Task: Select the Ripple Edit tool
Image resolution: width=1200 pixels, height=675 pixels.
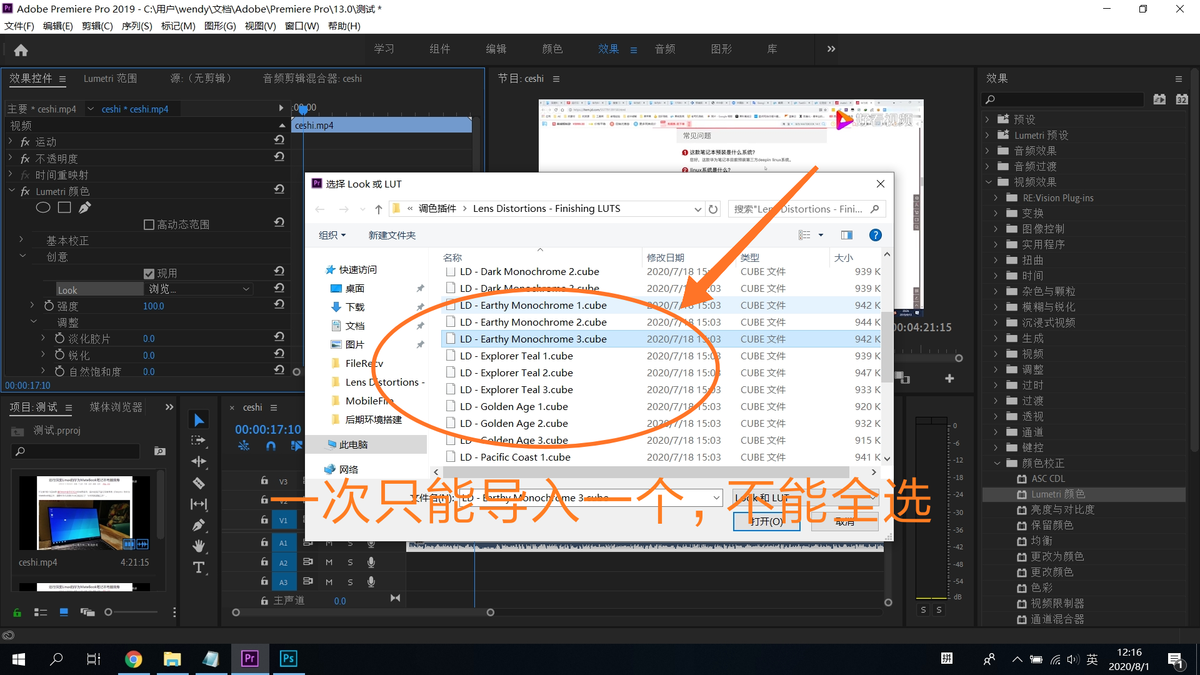Action: (x=199, y=462)
